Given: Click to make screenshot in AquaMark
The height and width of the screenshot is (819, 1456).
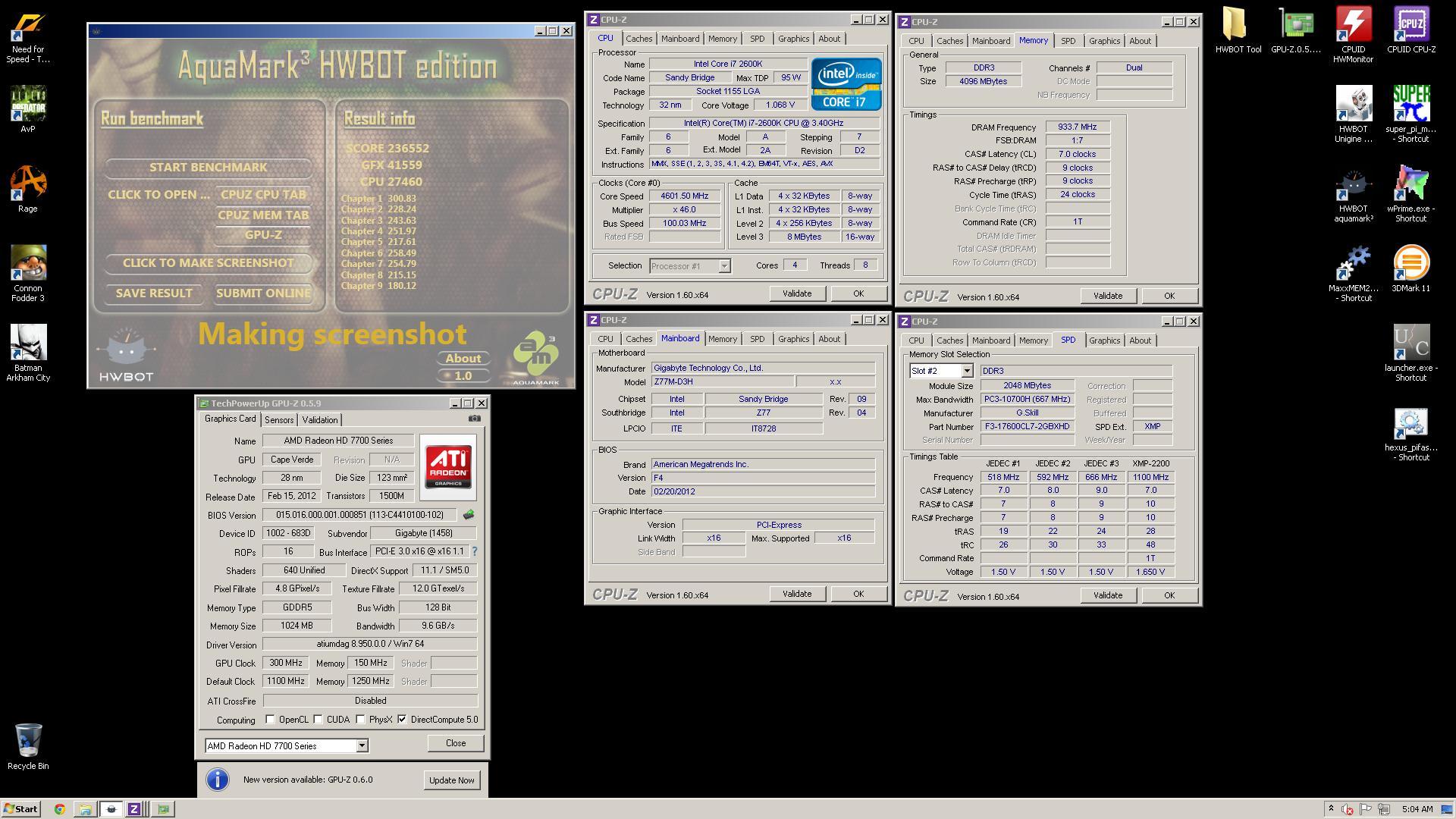Looking at the screenshot, I should coord(208,262).
